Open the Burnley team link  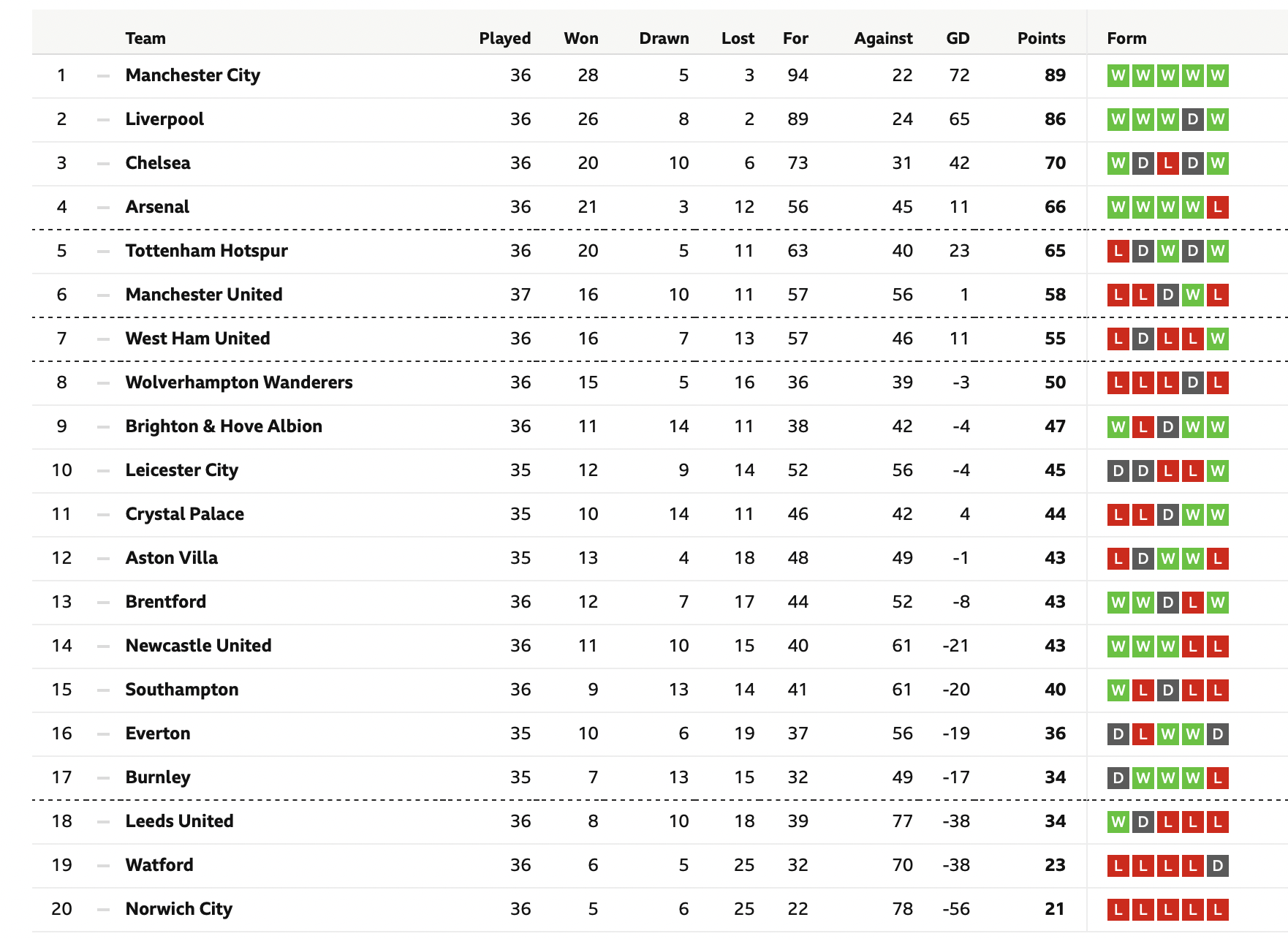point(158,777)
